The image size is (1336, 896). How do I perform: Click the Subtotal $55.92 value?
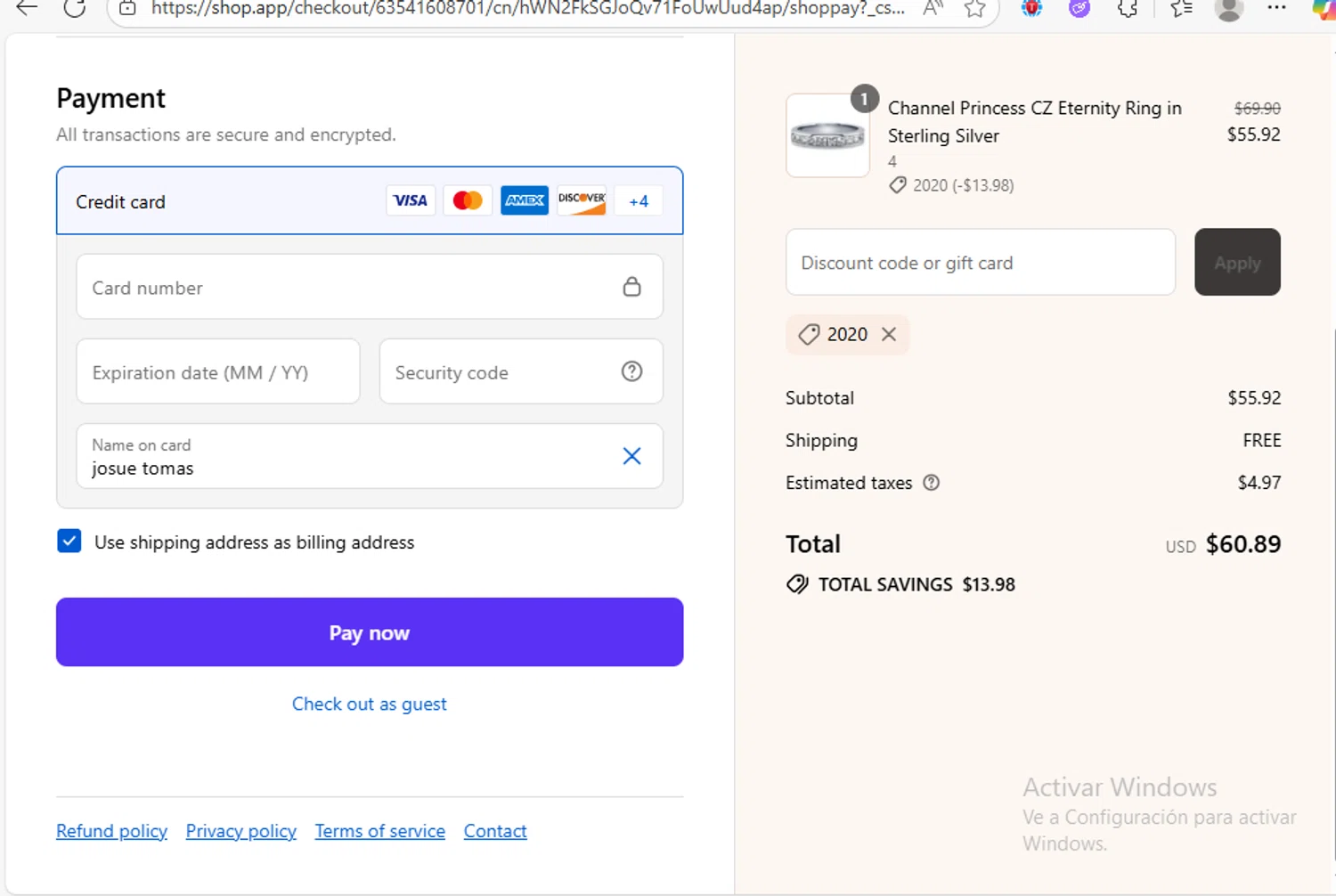coord(1254,398)
